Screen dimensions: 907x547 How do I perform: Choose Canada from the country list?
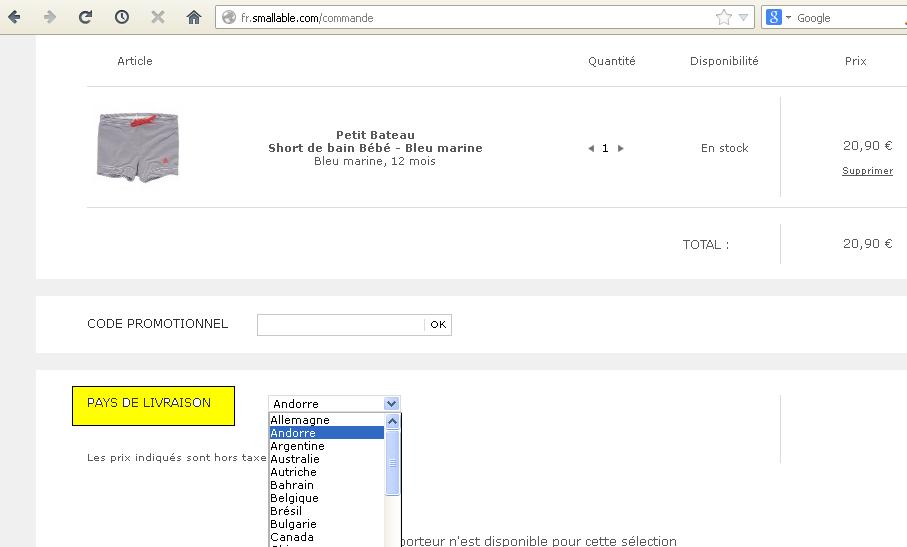[326, 537]
